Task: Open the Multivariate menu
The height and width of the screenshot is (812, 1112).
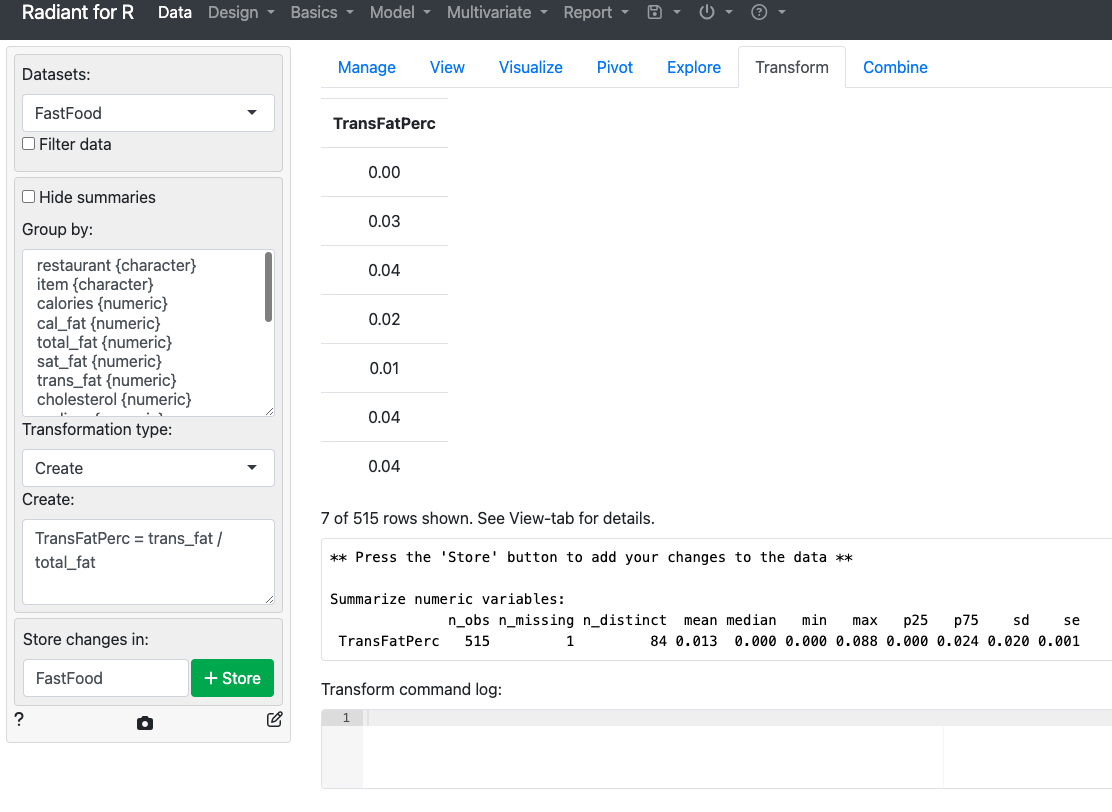Action: pos(497,13)
